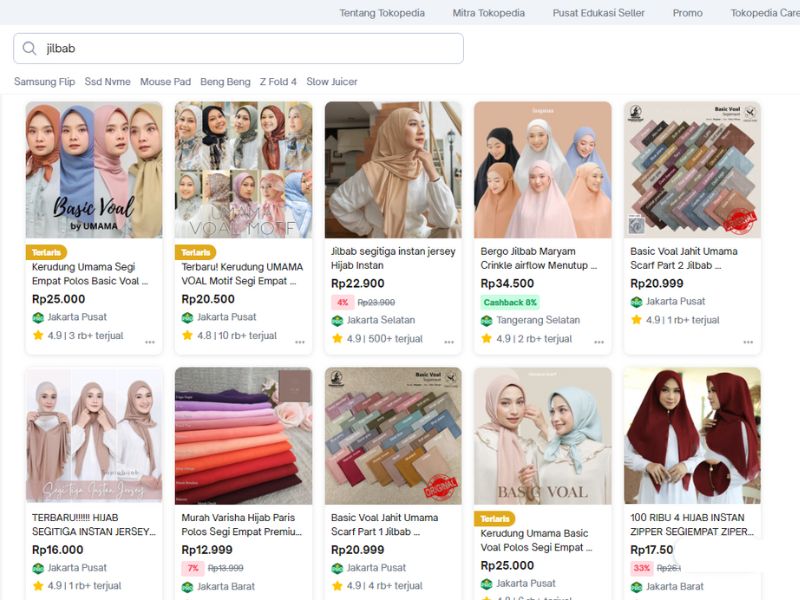The image size is (800, 600).
Task: Visit Pusat Edukasi Seller
Action: point(597,13)
